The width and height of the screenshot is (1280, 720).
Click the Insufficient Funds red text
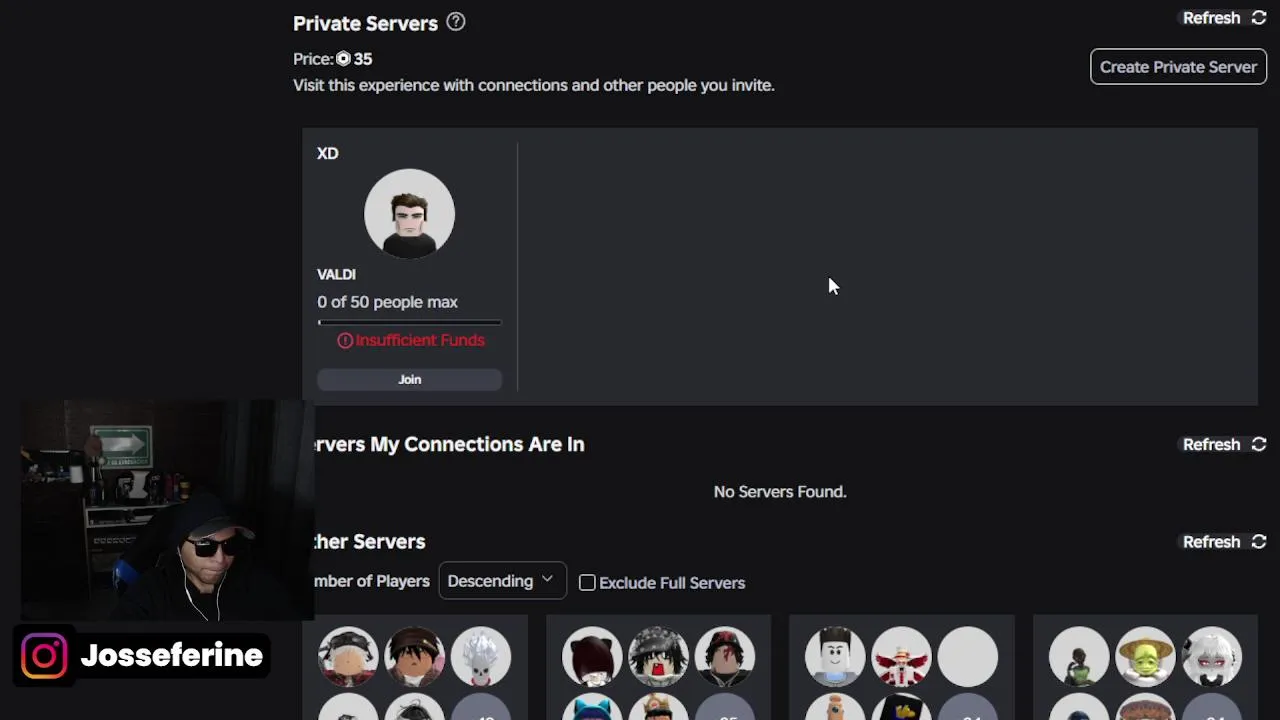(420, 340)
